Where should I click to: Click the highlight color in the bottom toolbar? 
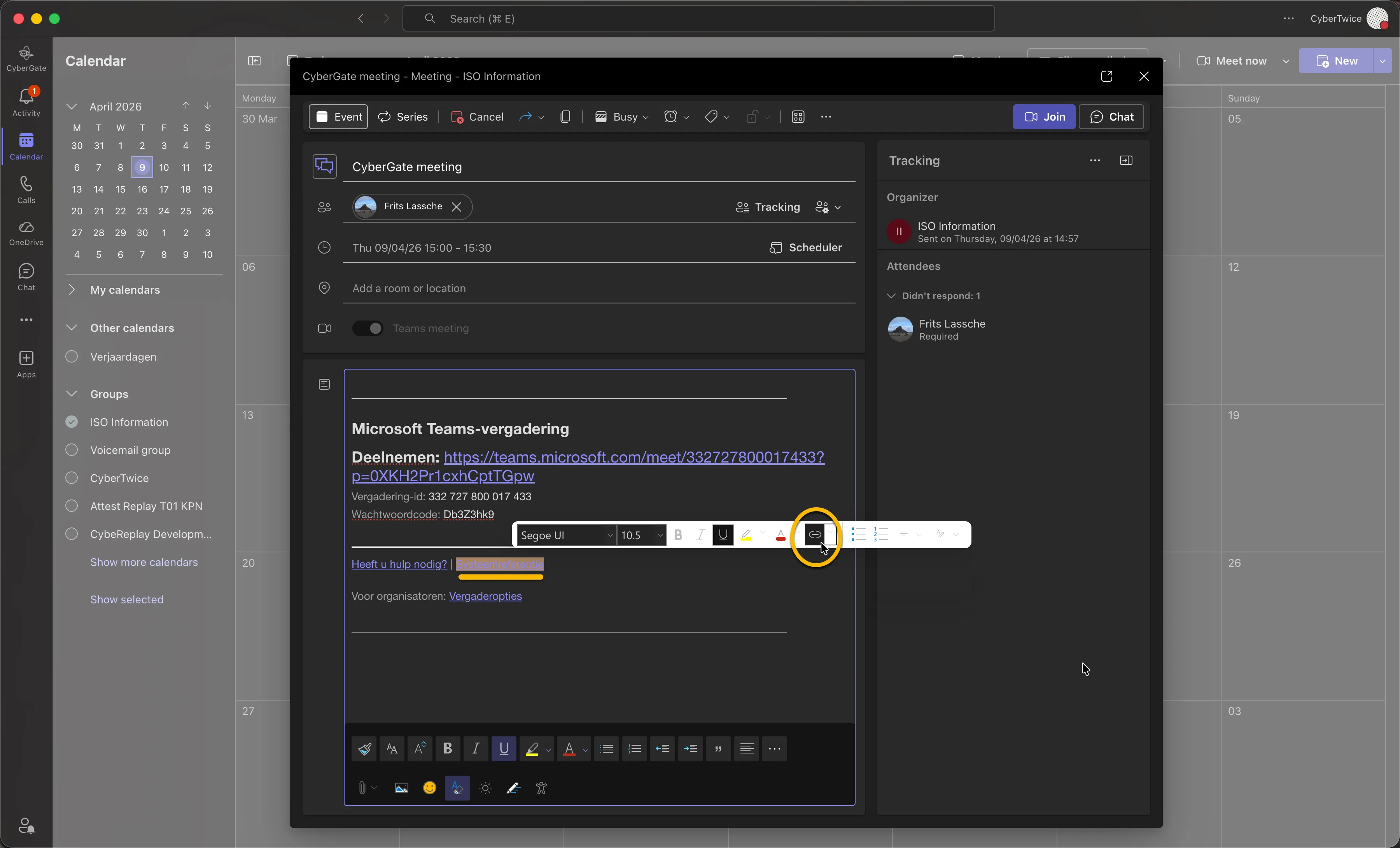tap(532, 748)
